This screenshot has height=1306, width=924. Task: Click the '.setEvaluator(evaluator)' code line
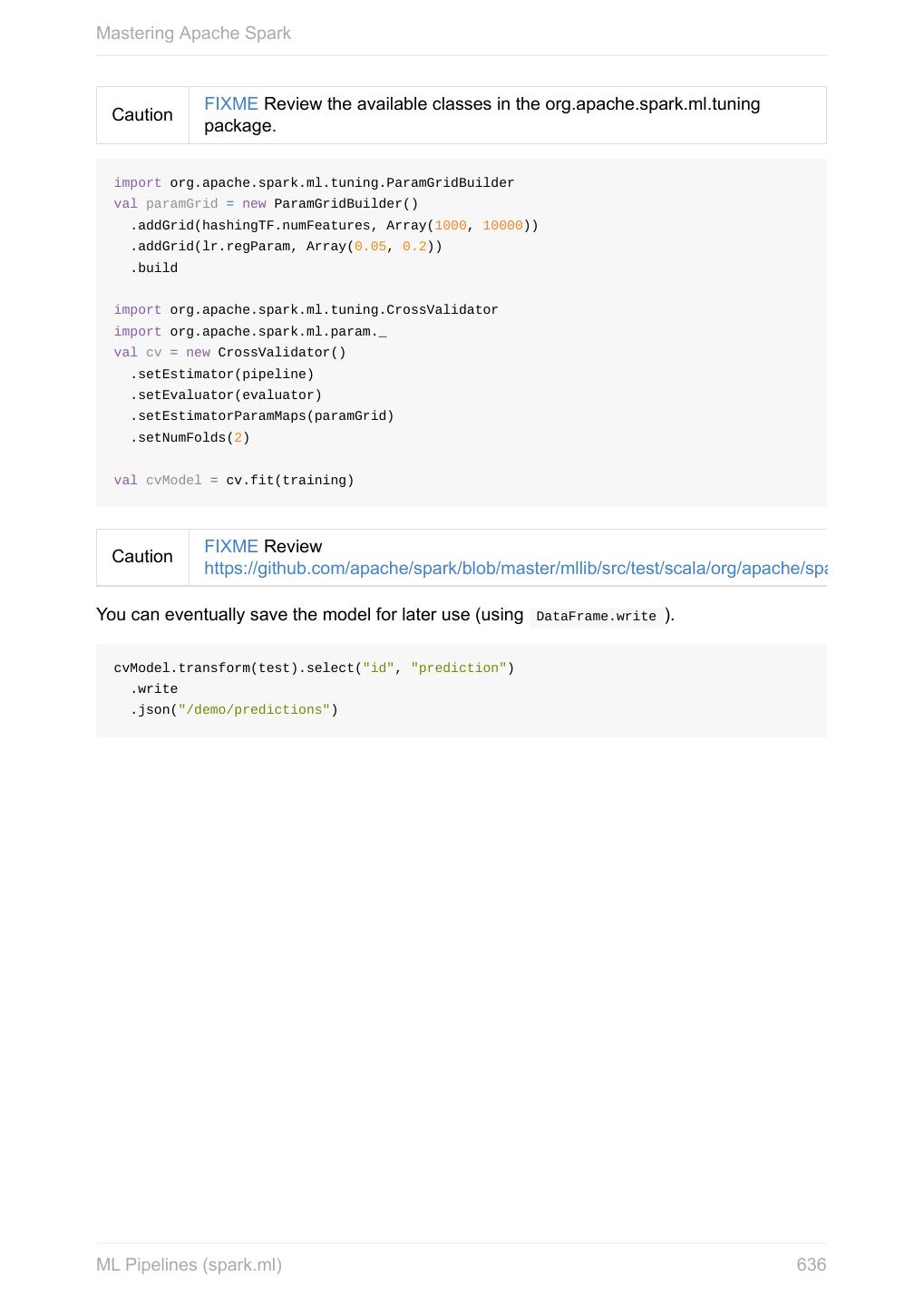226,395
